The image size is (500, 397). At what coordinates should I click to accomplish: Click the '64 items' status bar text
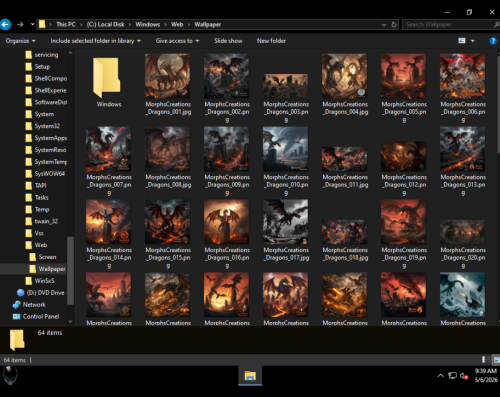click(x=14, y=360)
